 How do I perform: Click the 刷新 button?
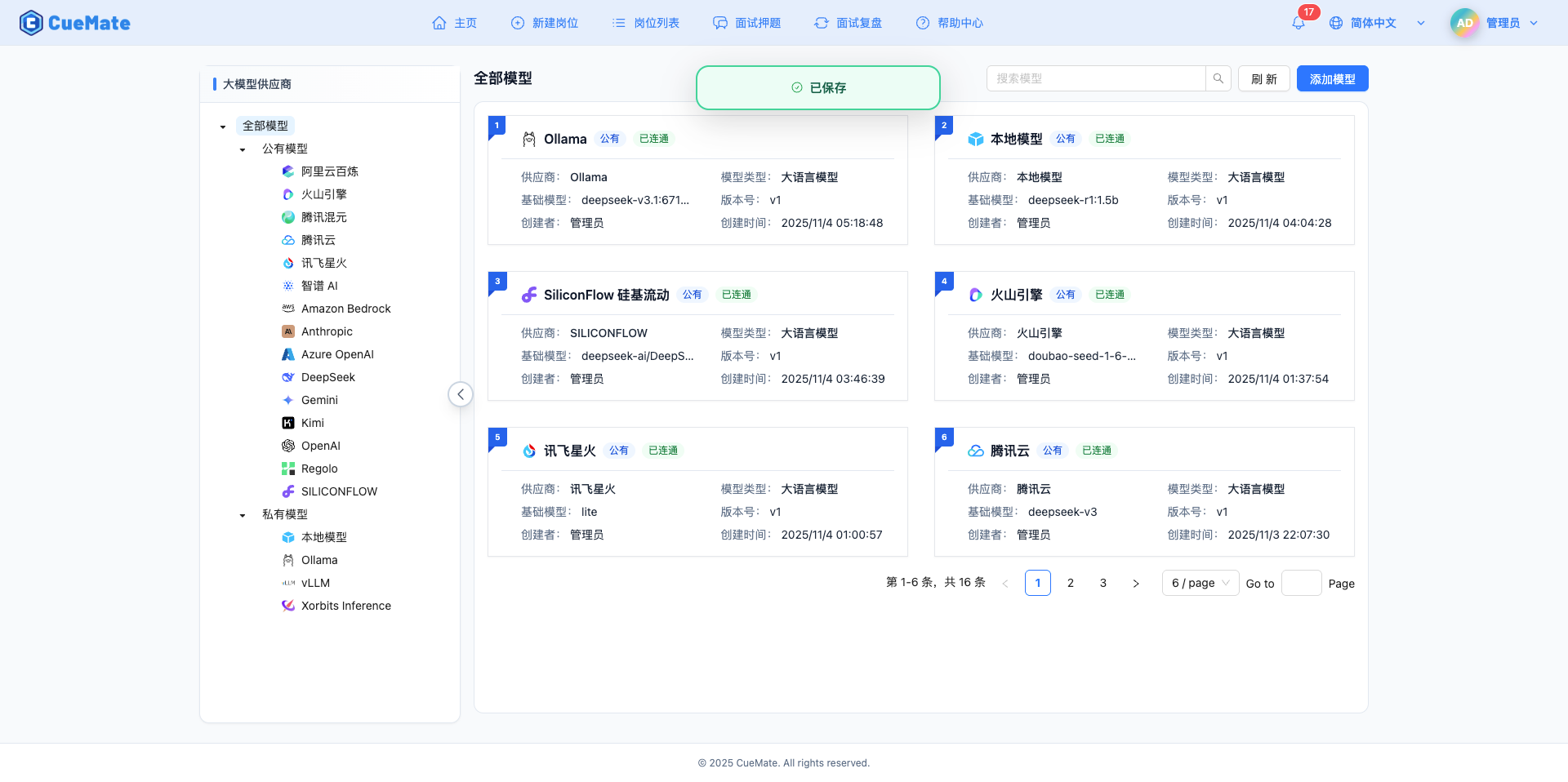pyautogui.click(x=1263, y=78)
